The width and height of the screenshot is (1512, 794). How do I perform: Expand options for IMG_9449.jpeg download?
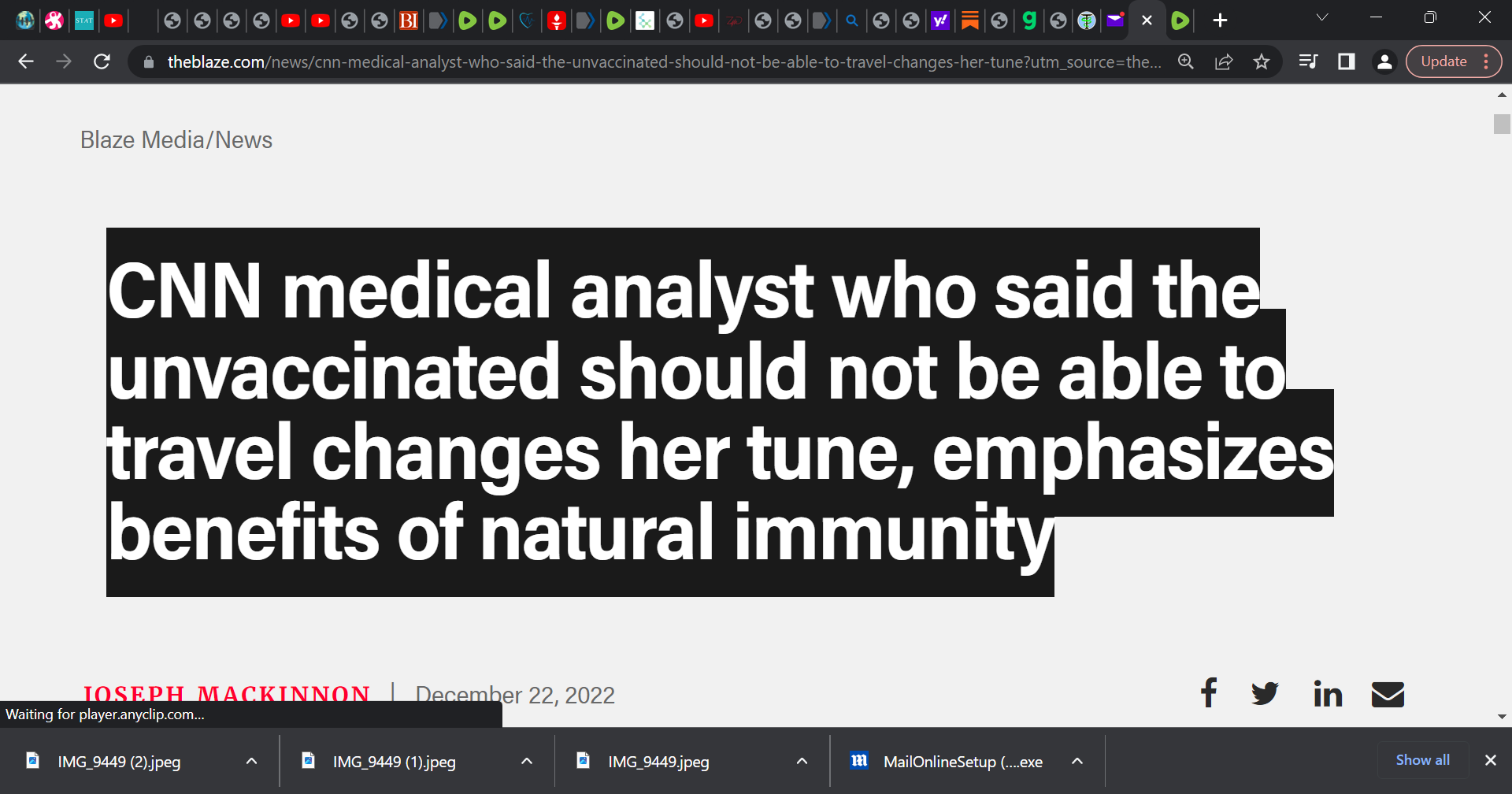[x=802, y=761]
